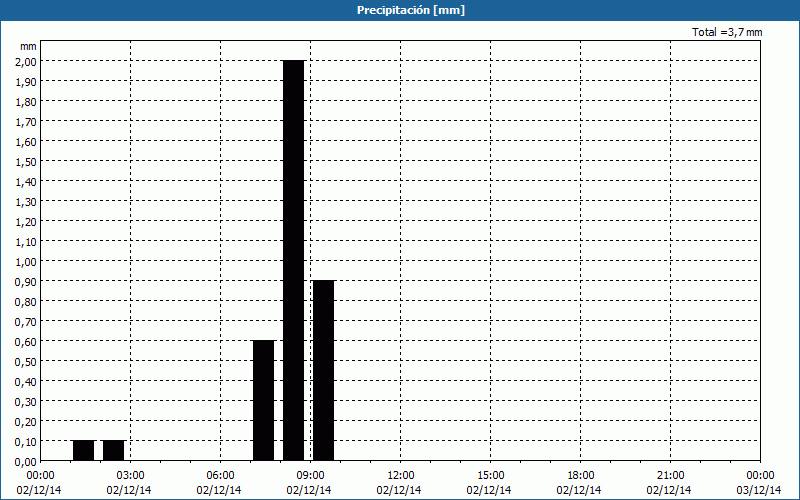
Task: Click the 15:00 x-axis time label
Action: pos(490,476)
